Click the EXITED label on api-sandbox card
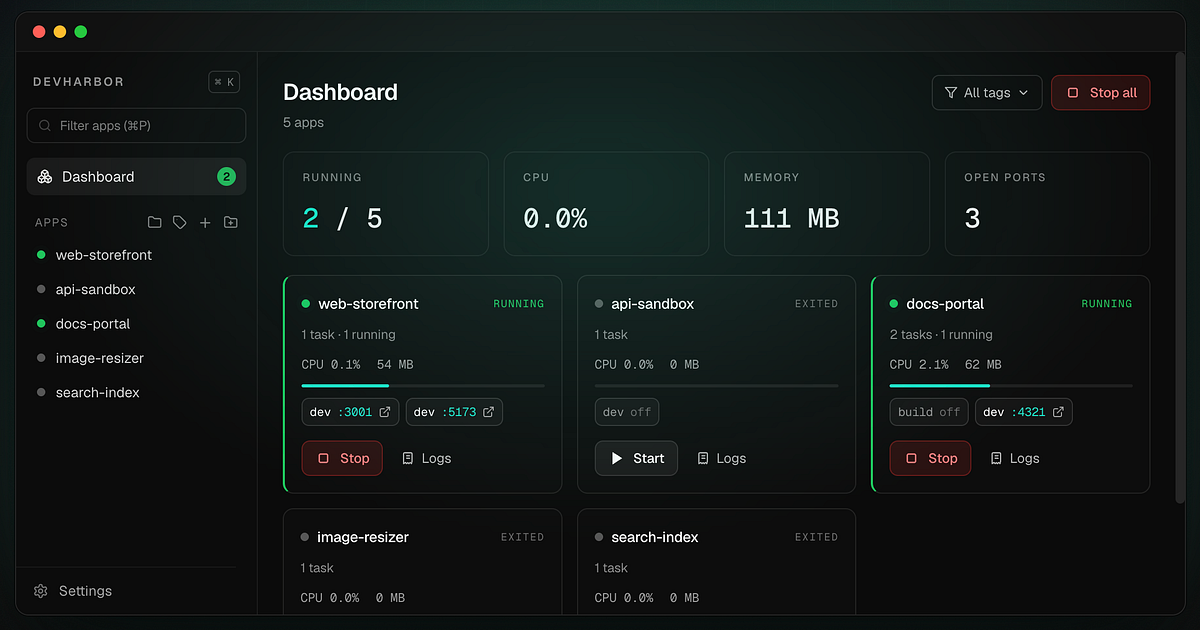1200x630 pixels. (x=817, y=304)
